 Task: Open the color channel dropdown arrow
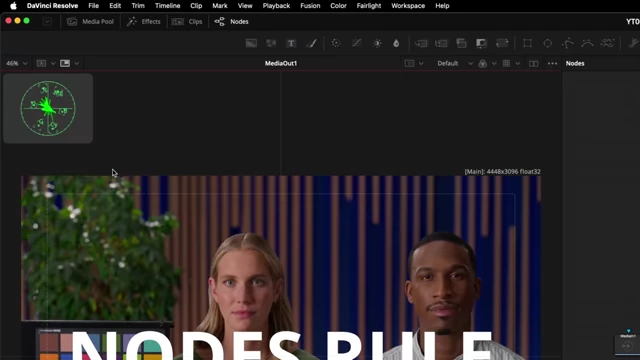494,63
